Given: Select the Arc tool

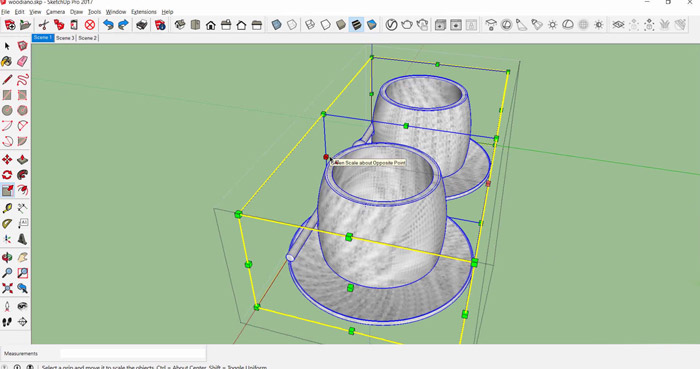Looking at the screenshot, I should 7,126.
